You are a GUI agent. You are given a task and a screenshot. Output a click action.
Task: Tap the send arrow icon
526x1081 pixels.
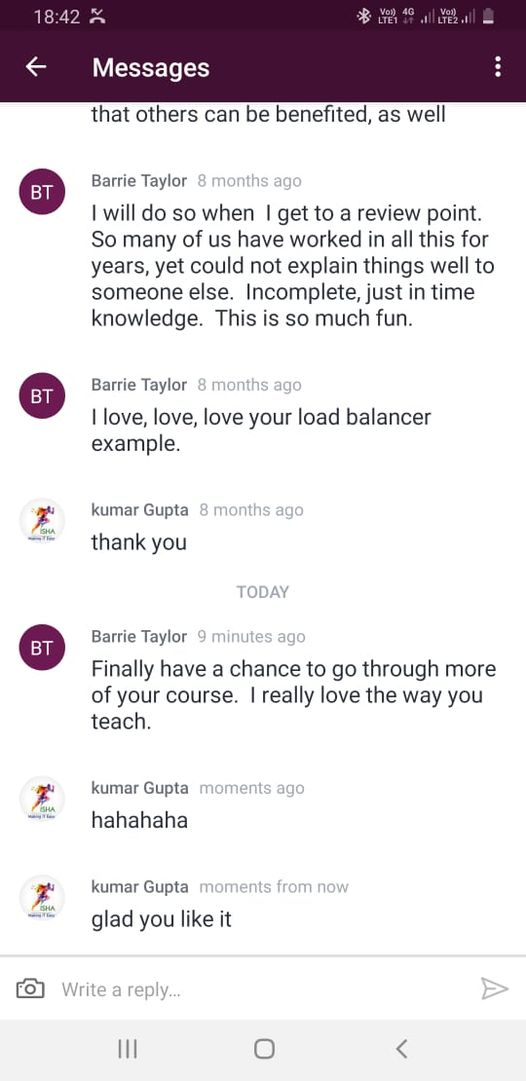(x=494, y=989)
